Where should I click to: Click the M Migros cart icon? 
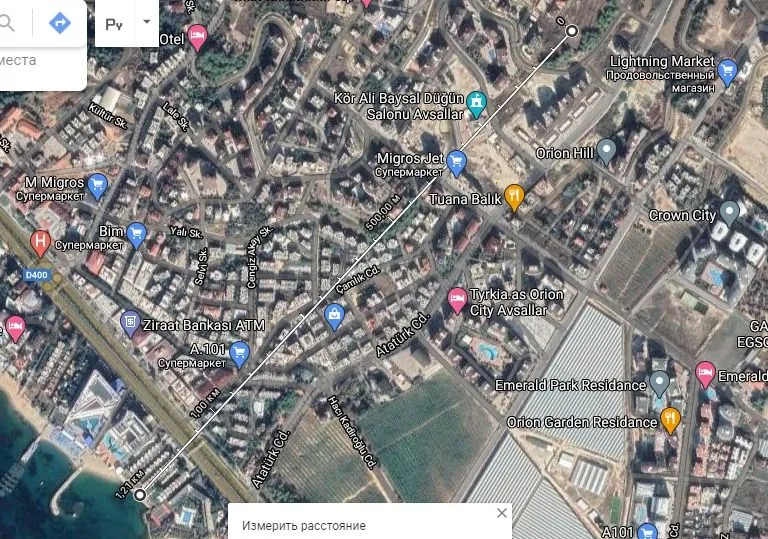[97, 185]
